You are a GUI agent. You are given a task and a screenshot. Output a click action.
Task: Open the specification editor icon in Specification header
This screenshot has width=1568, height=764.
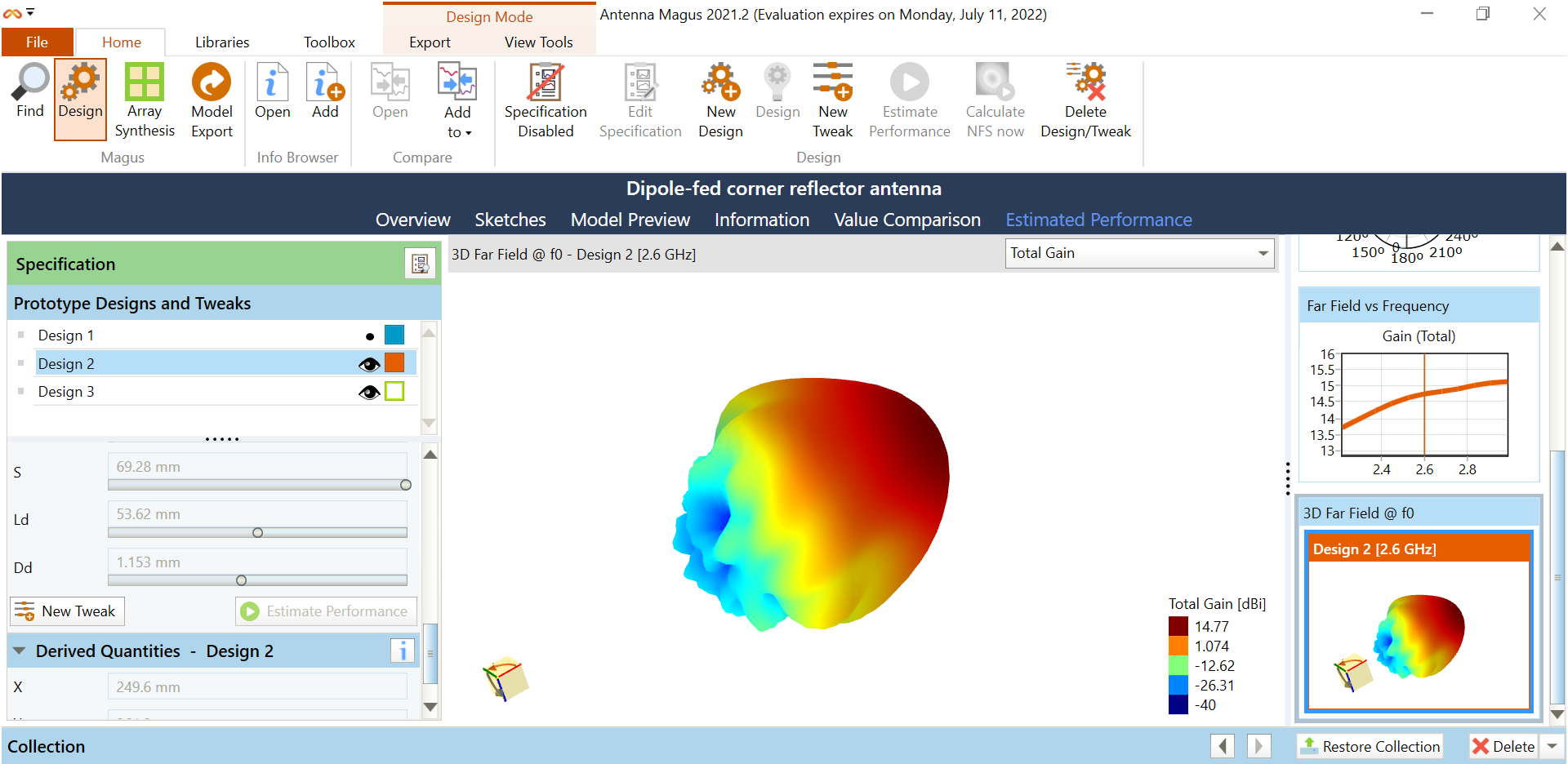420,264
